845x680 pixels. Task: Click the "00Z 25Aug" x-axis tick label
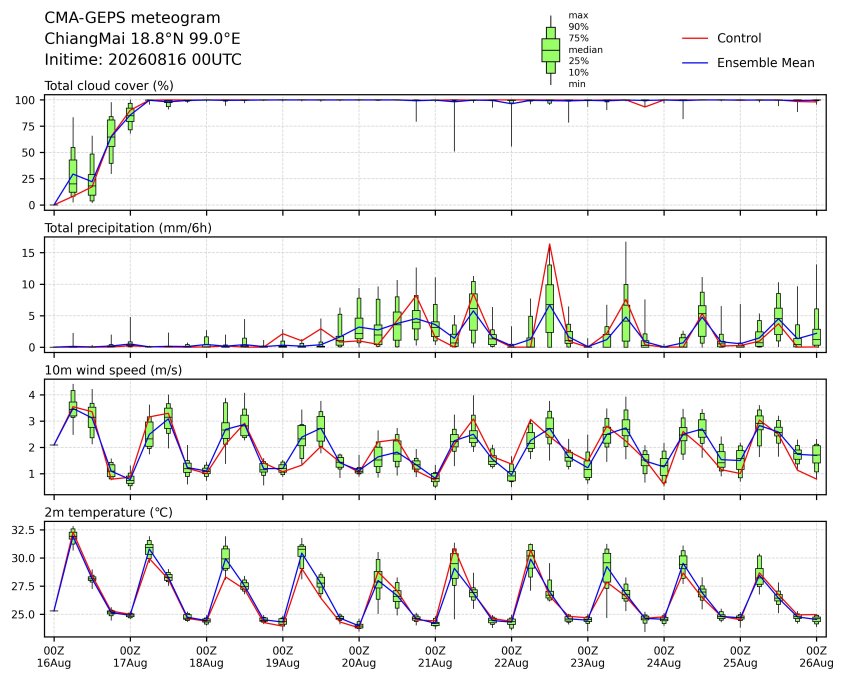(740, 657)
